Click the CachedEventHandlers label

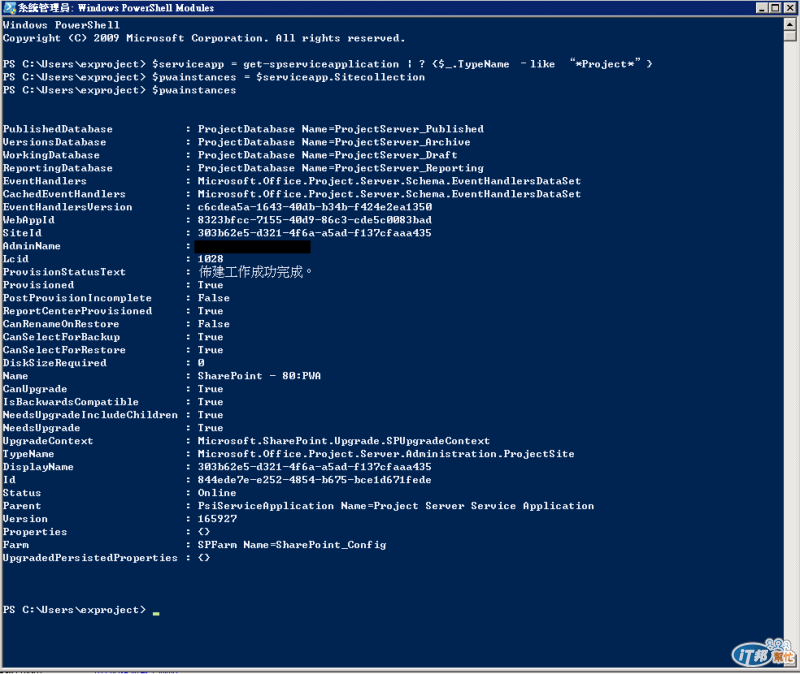(64, 194)
